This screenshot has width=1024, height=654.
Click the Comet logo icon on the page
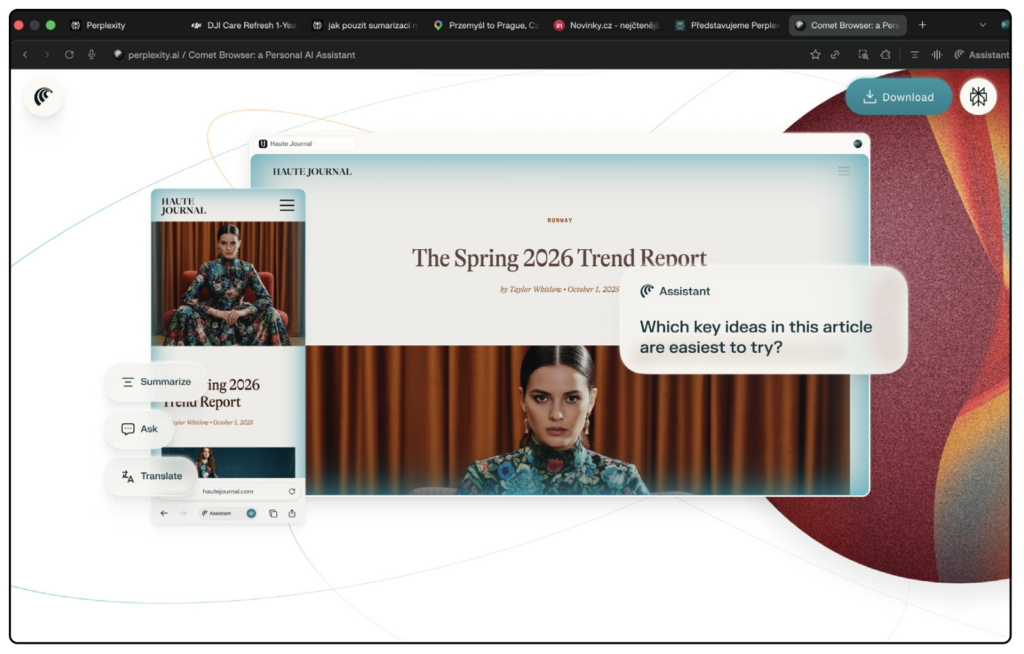[x=43, y=97]
